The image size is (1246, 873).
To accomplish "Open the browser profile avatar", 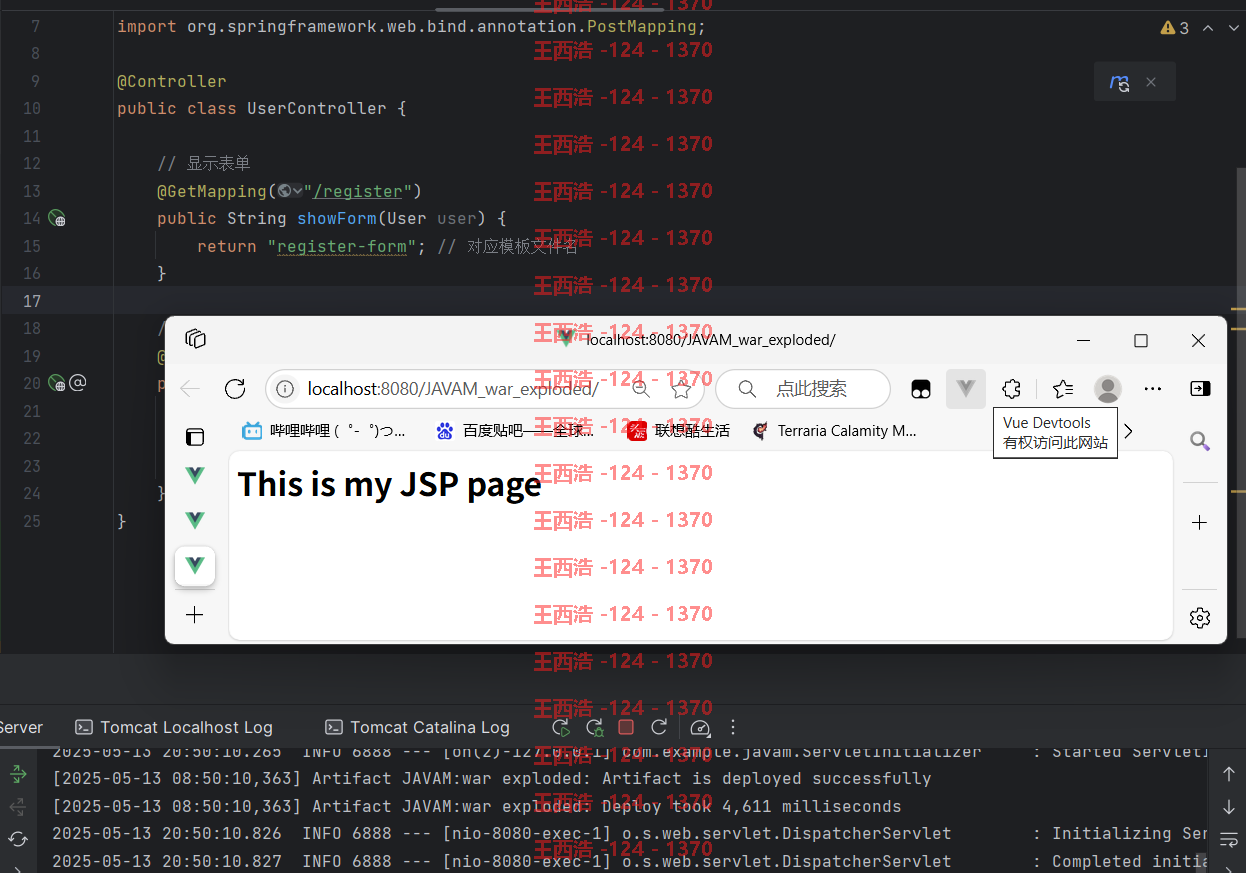I will [1108, 389].
